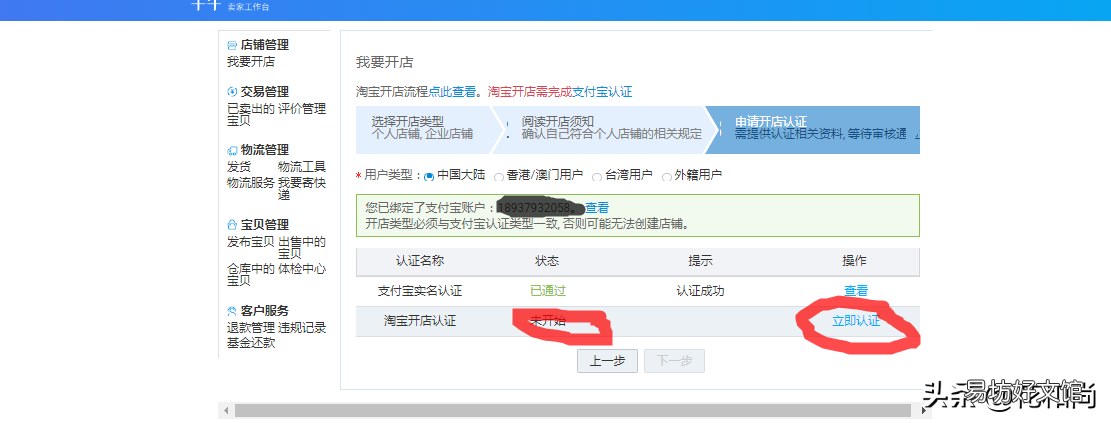The width and height of the screenshot is (1111, 423).
Task: Open 我要寄快递 sidebar link
Action: coord(302,188)
